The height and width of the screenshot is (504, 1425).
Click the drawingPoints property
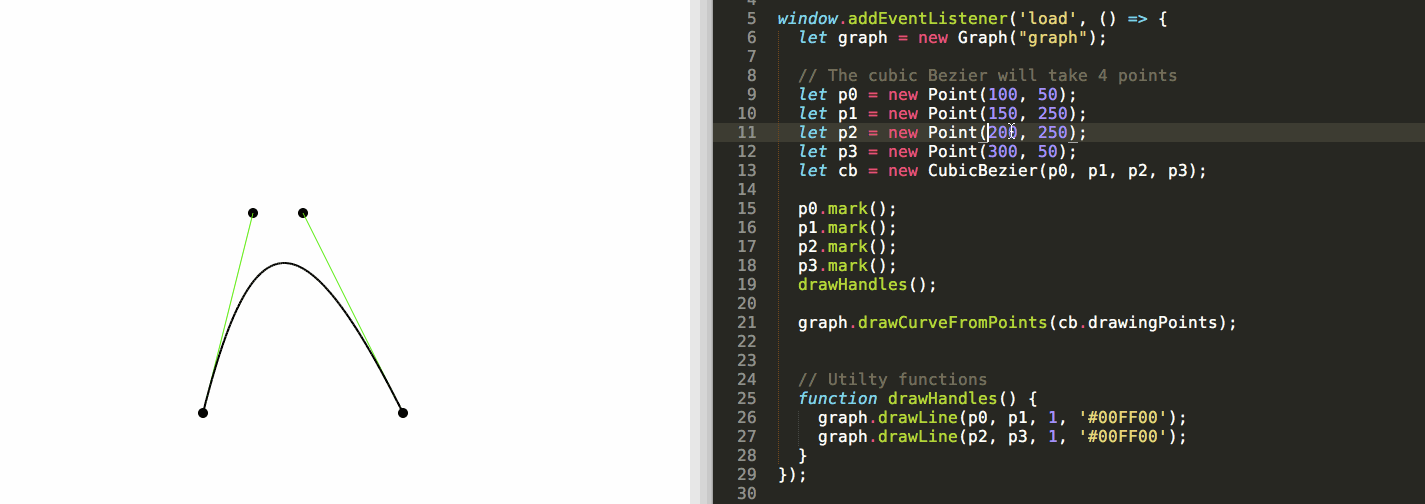coord(1157,322)
